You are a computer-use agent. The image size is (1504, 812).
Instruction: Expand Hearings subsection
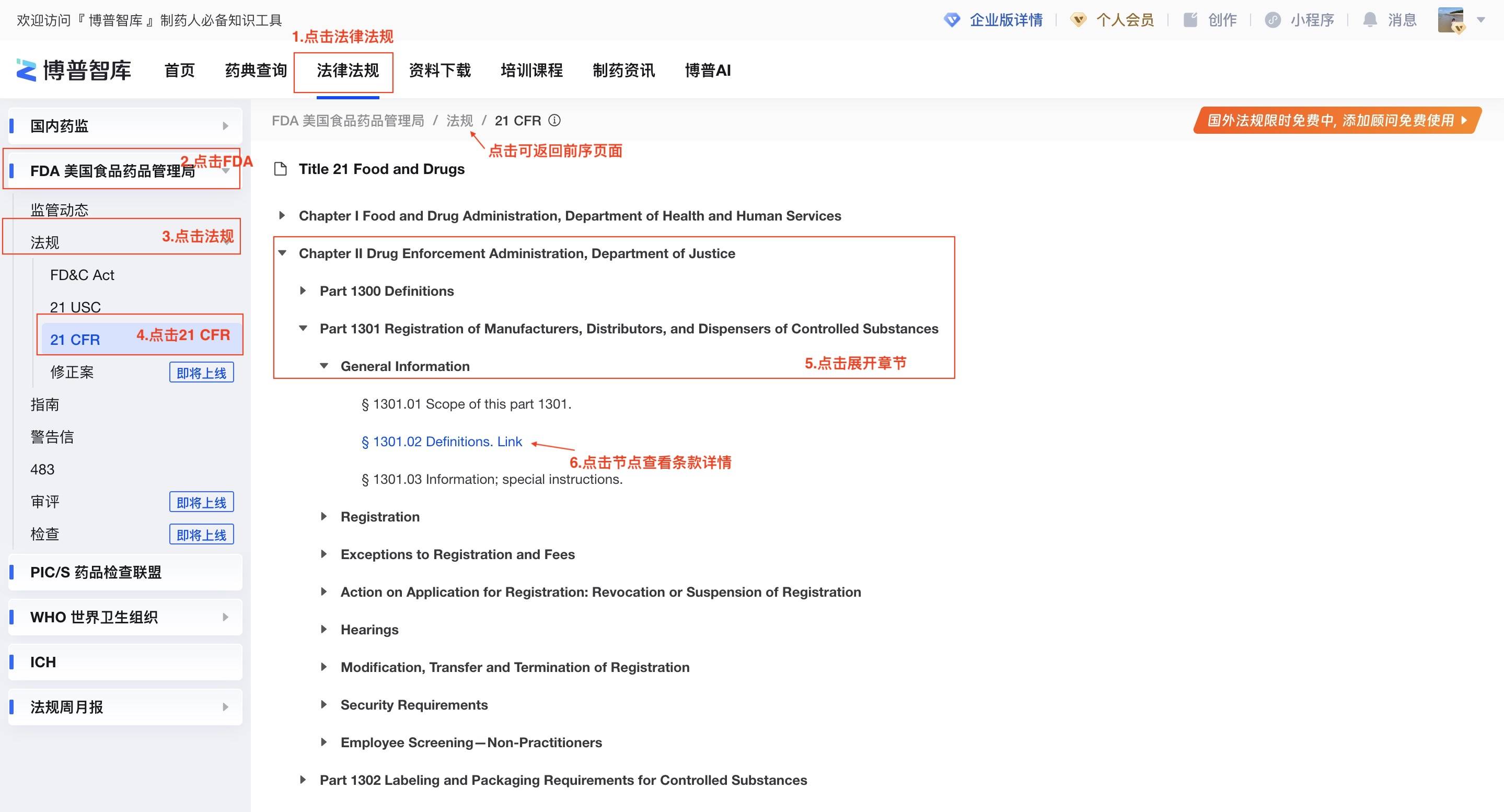(x=324, y=629)
